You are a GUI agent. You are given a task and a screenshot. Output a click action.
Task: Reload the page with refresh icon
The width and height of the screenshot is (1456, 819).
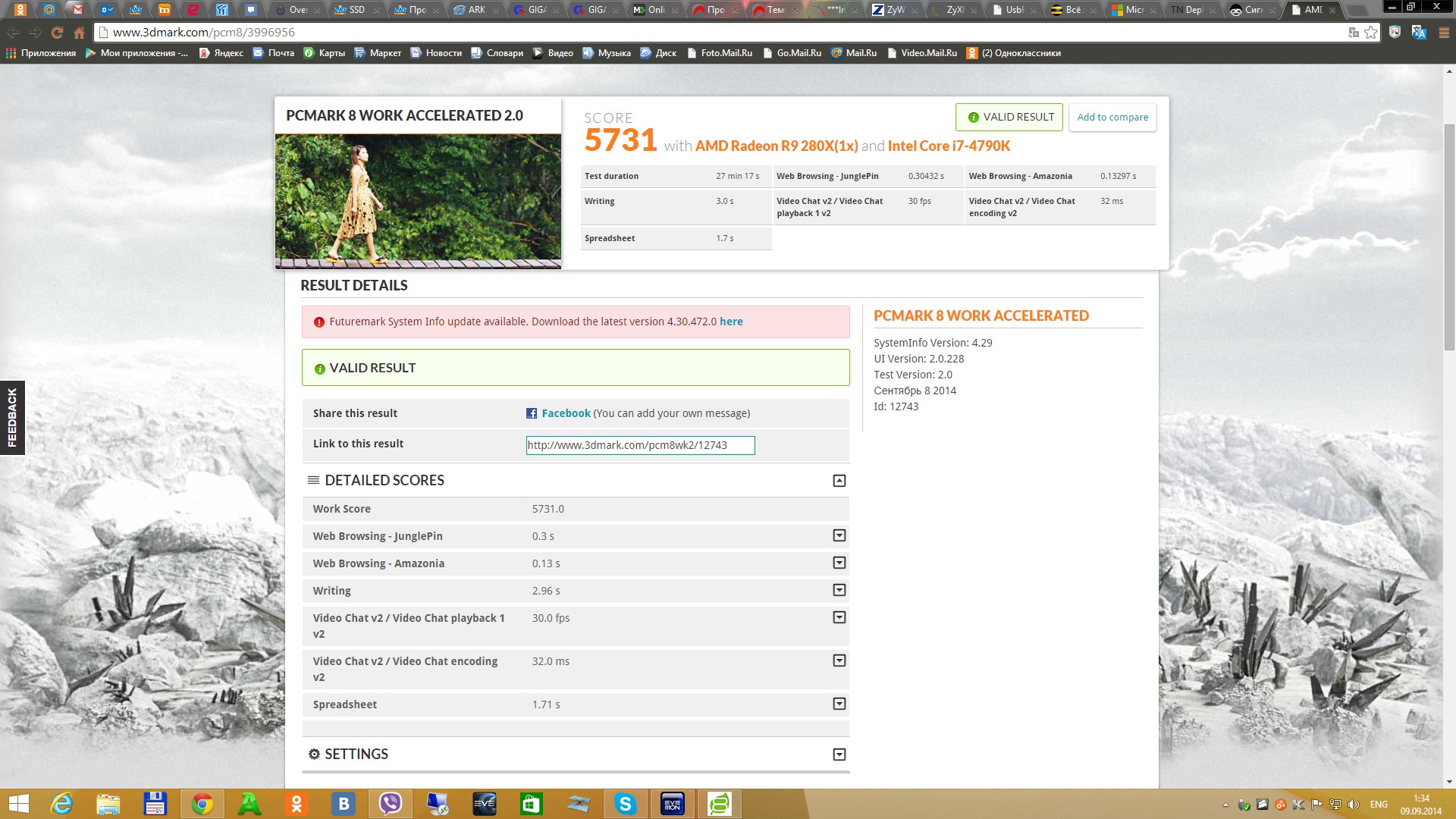click(x=57, y=33)
